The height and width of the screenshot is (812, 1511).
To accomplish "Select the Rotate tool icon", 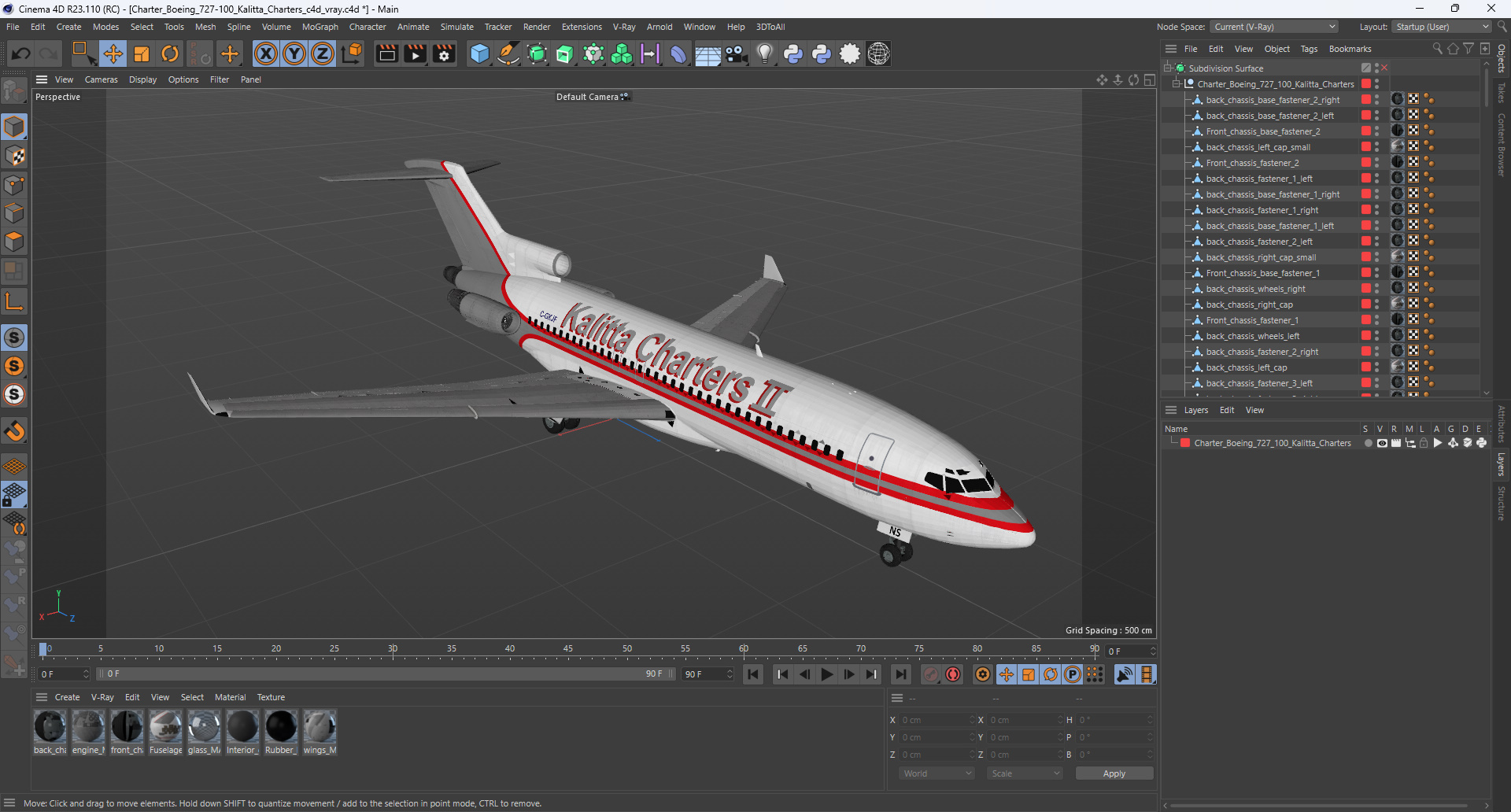I will coord(170,54).
